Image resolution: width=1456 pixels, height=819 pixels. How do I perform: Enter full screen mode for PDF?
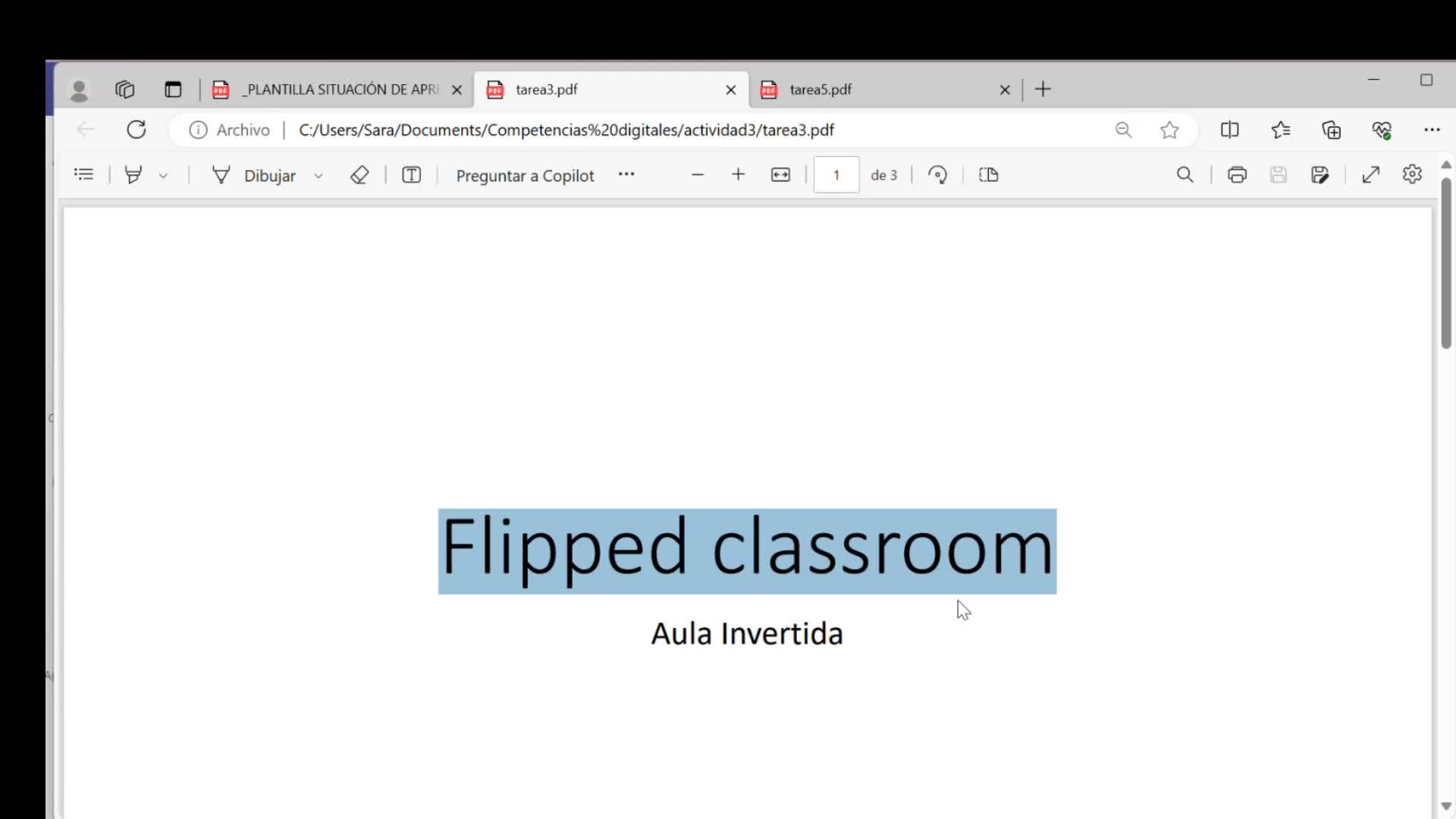(1370, 175)
